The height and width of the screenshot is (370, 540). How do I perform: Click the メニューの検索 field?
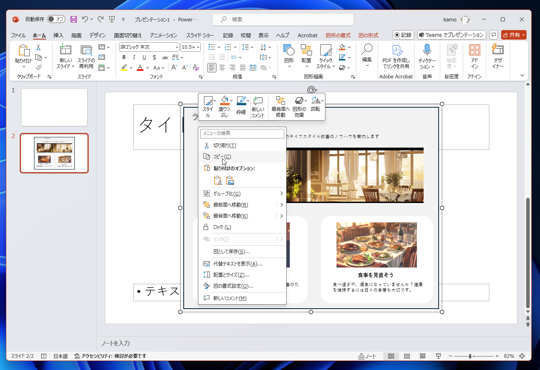click(x=242, y=133)
